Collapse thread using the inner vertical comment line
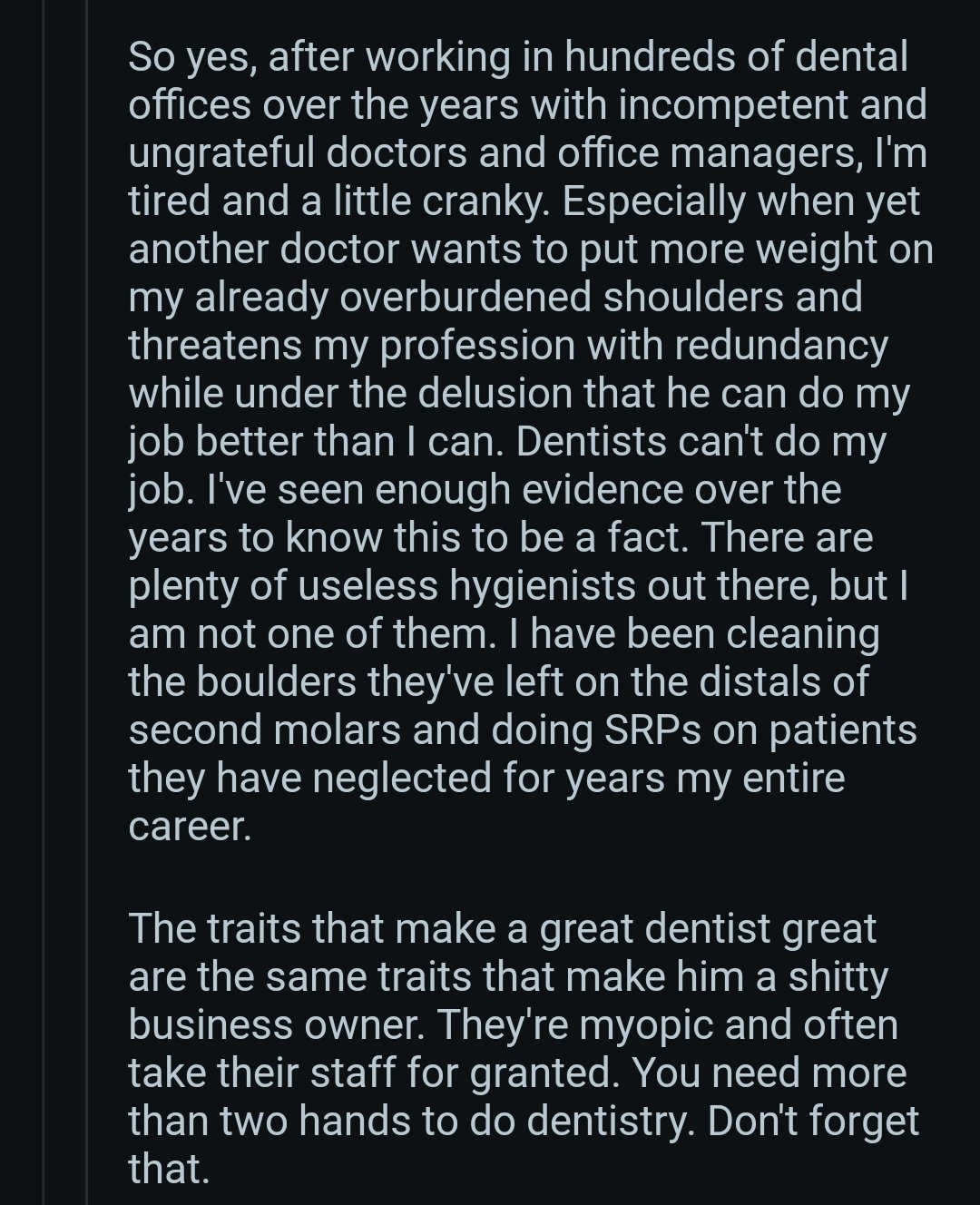Screen dimensions: 980x1205 point(85,602)
